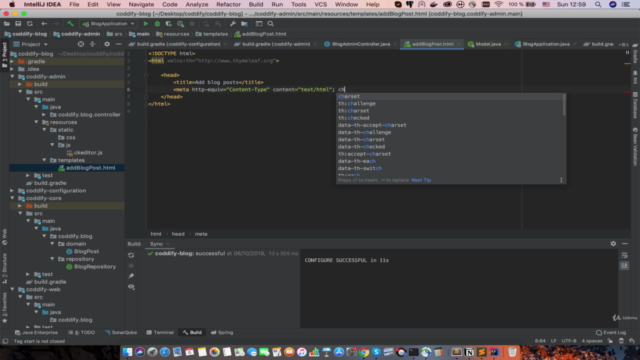Open the Spring tool window
The width and height of the screenshot is (640, 360).
[222, 333]
